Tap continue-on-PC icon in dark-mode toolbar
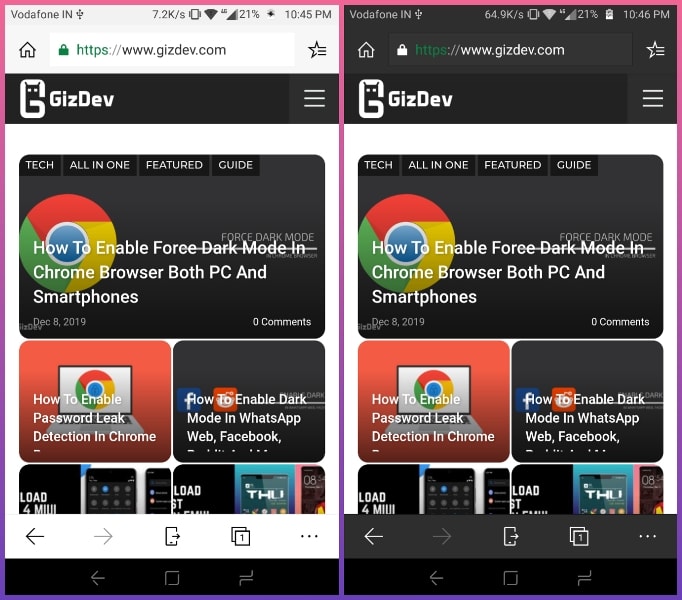The image size is (682, 600). pos(511,536)
